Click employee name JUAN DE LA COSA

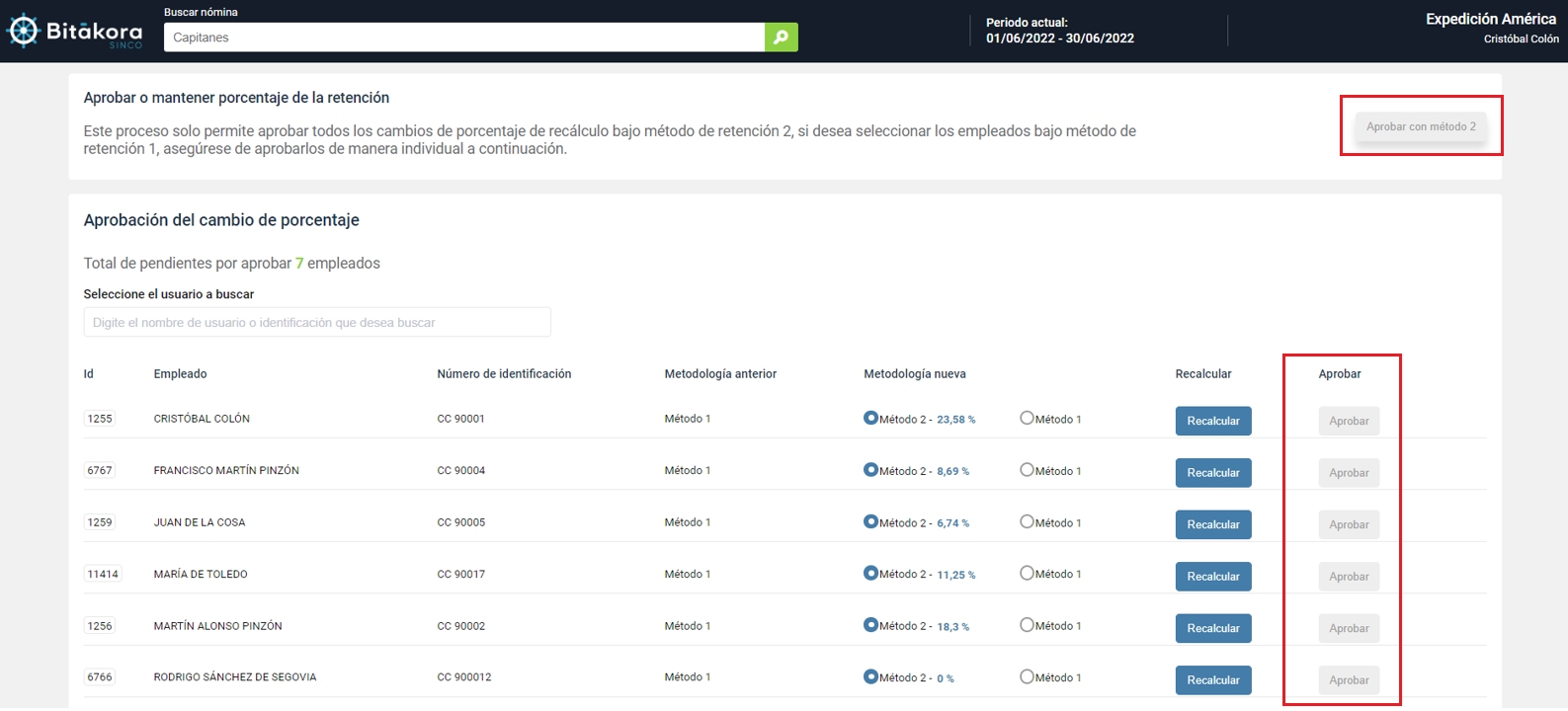pyautogui.click(x=200, y=522)
